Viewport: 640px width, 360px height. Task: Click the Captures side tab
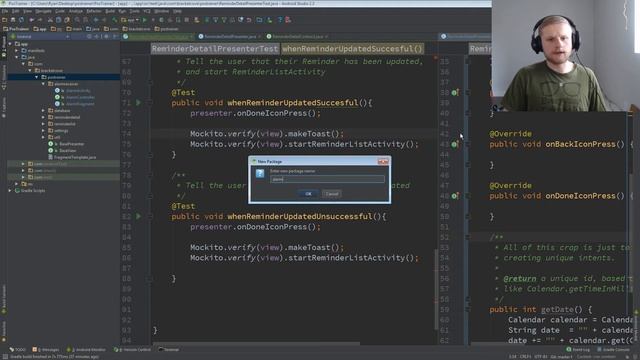coord(3,107)
